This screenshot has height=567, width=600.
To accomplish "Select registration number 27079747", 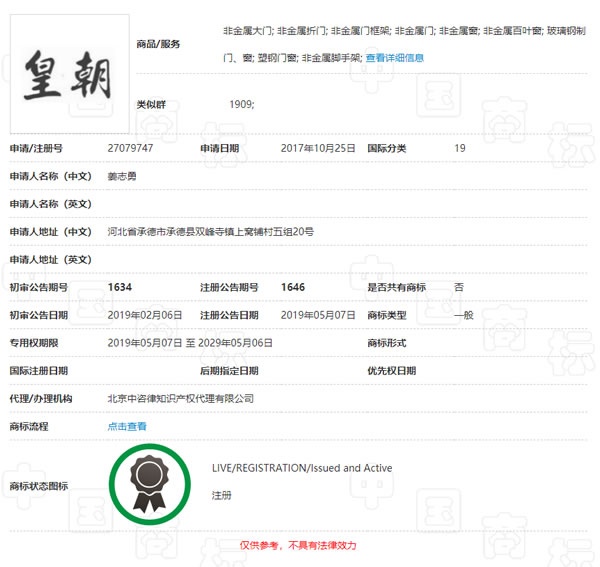I will coord(130,148).
